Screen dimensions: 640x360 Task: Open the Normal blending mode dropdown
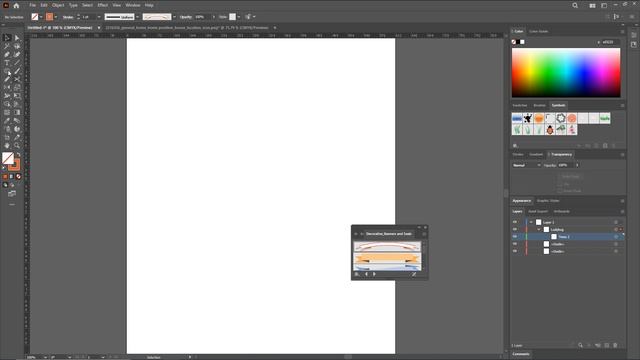click(527, 165)
